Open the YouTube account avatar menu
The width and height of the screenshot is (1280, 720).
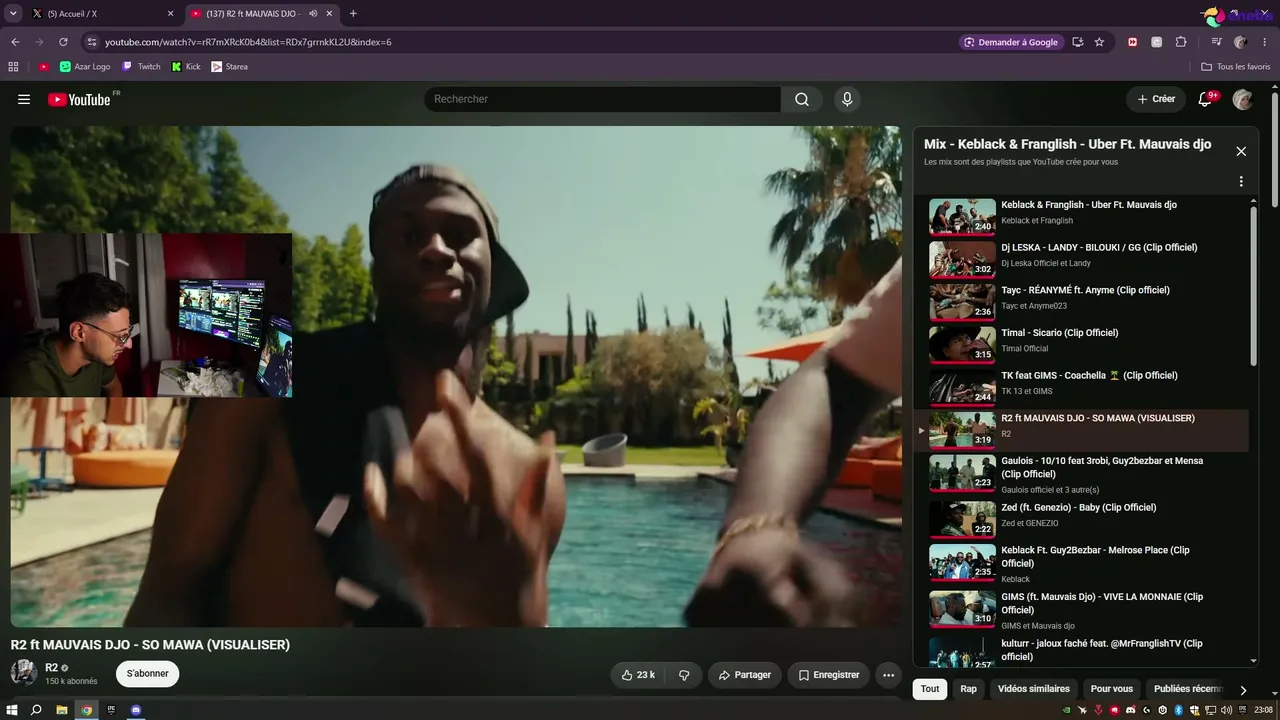(x=1242, y=99)
